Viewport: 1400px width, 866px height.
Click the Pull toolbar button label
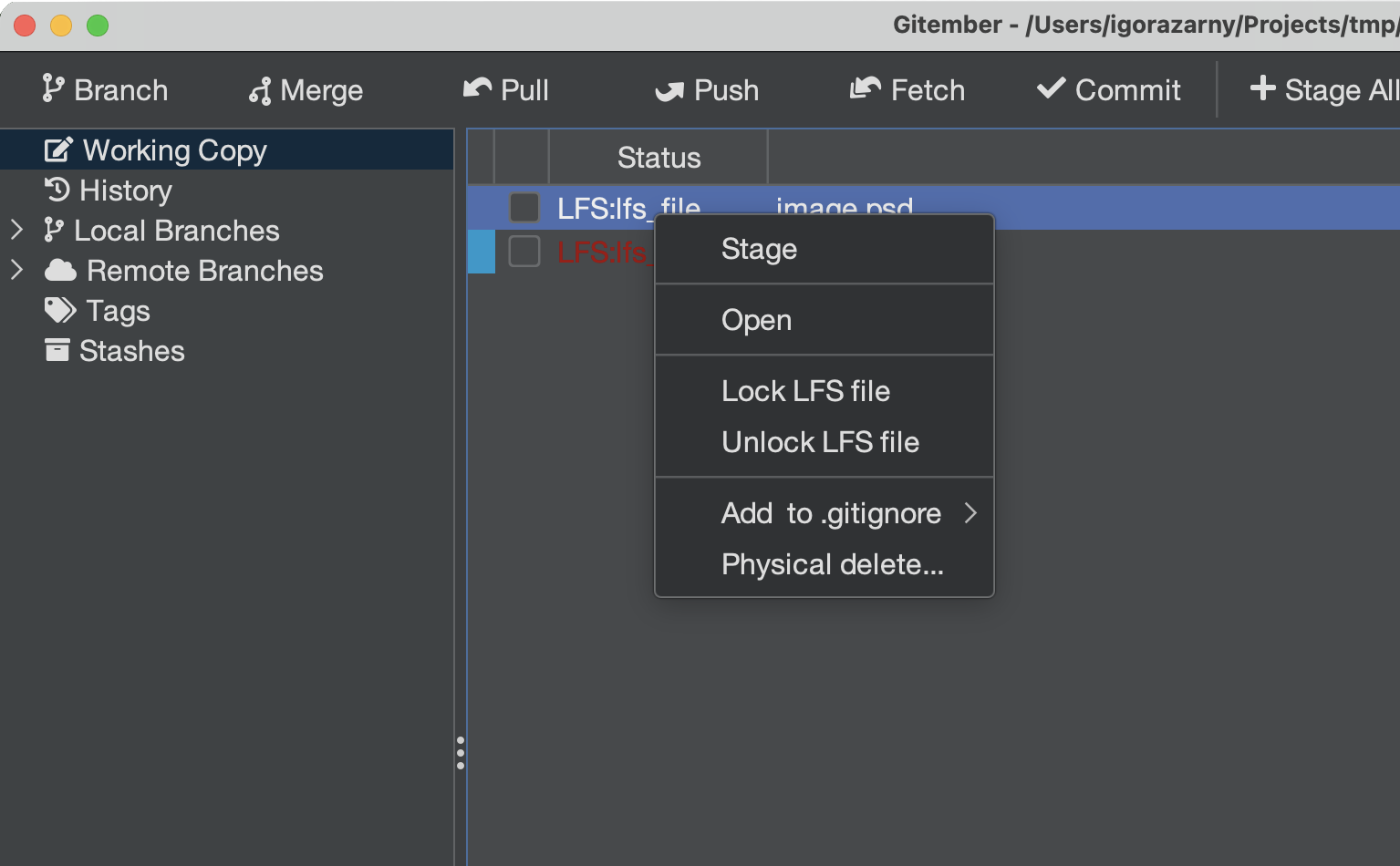(525, 90)
